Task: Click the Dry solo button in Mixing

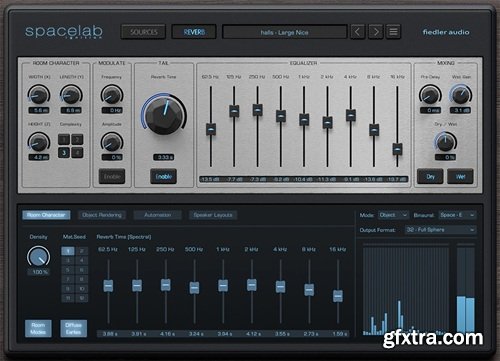Action: click(430, 176)
